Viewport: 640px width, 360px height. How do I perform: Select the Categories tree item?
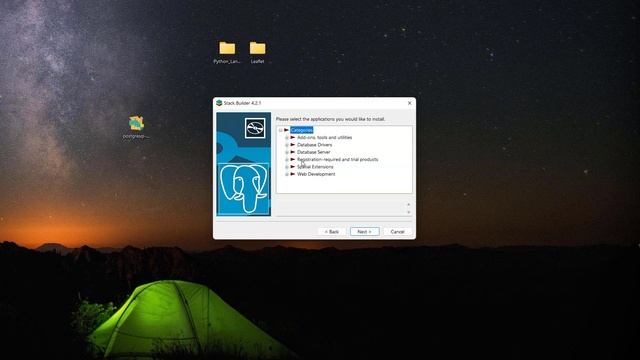pos(302,130)
